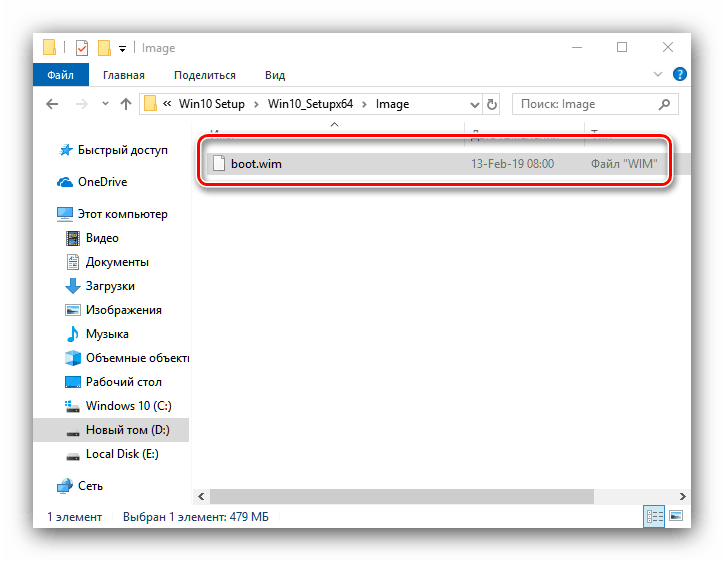Click the Properties checkmark icon in the title bar
Screen dimensions: 724x561
pos(82,48)
